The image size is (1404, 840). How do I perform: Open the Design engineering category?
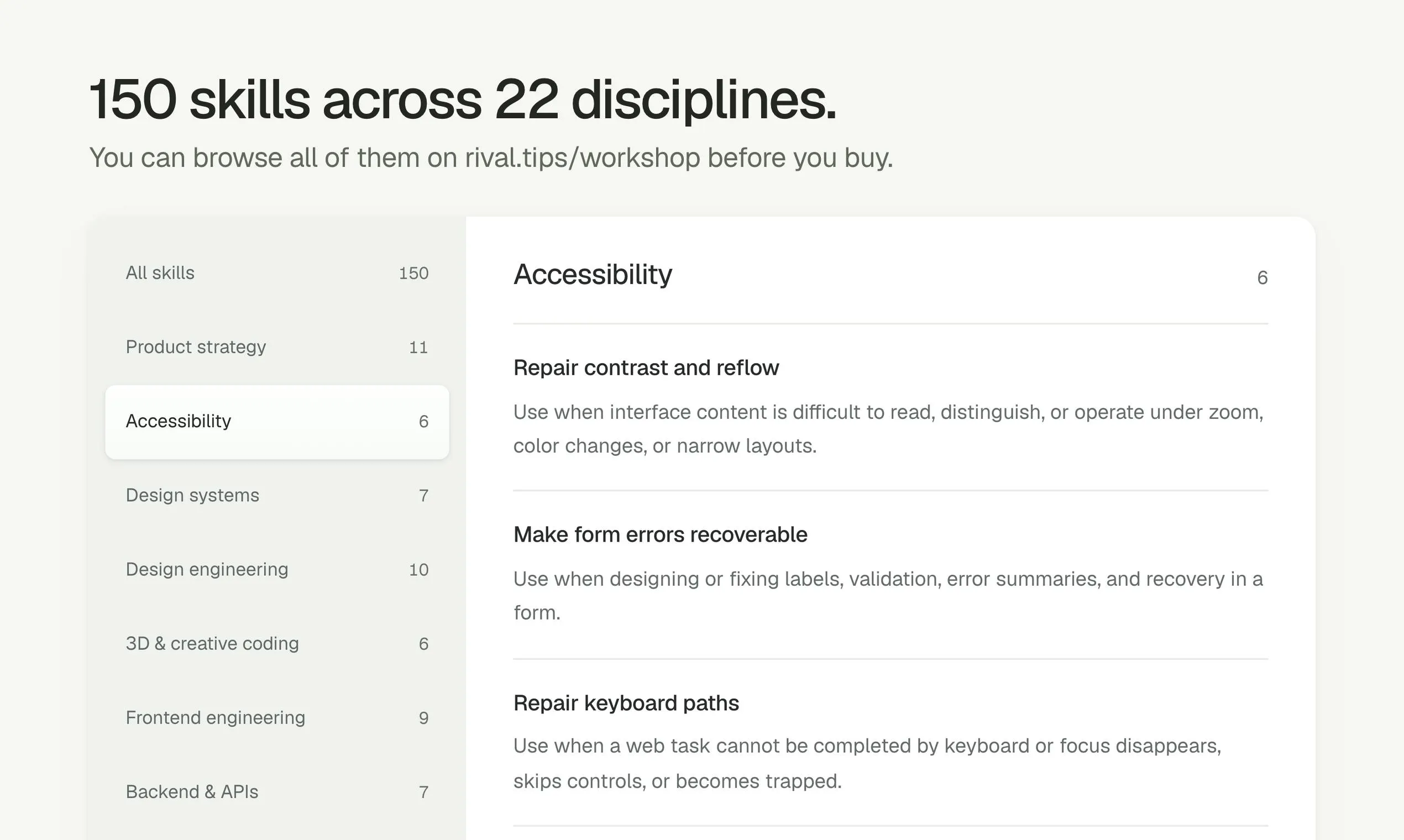coord(277,570)
